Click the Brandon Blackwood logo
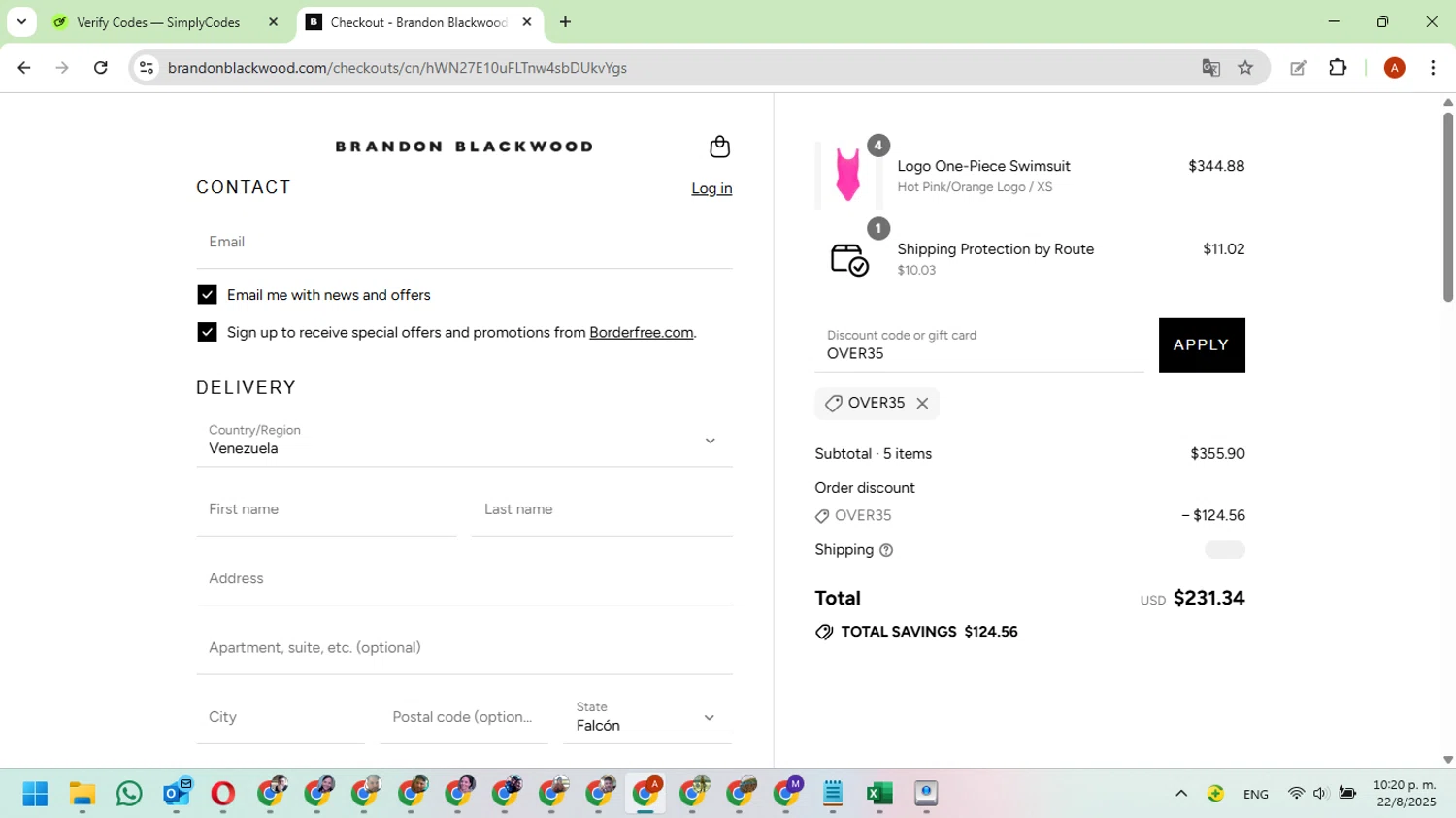This screenshot has width=1456, height=818. [464, 147]
